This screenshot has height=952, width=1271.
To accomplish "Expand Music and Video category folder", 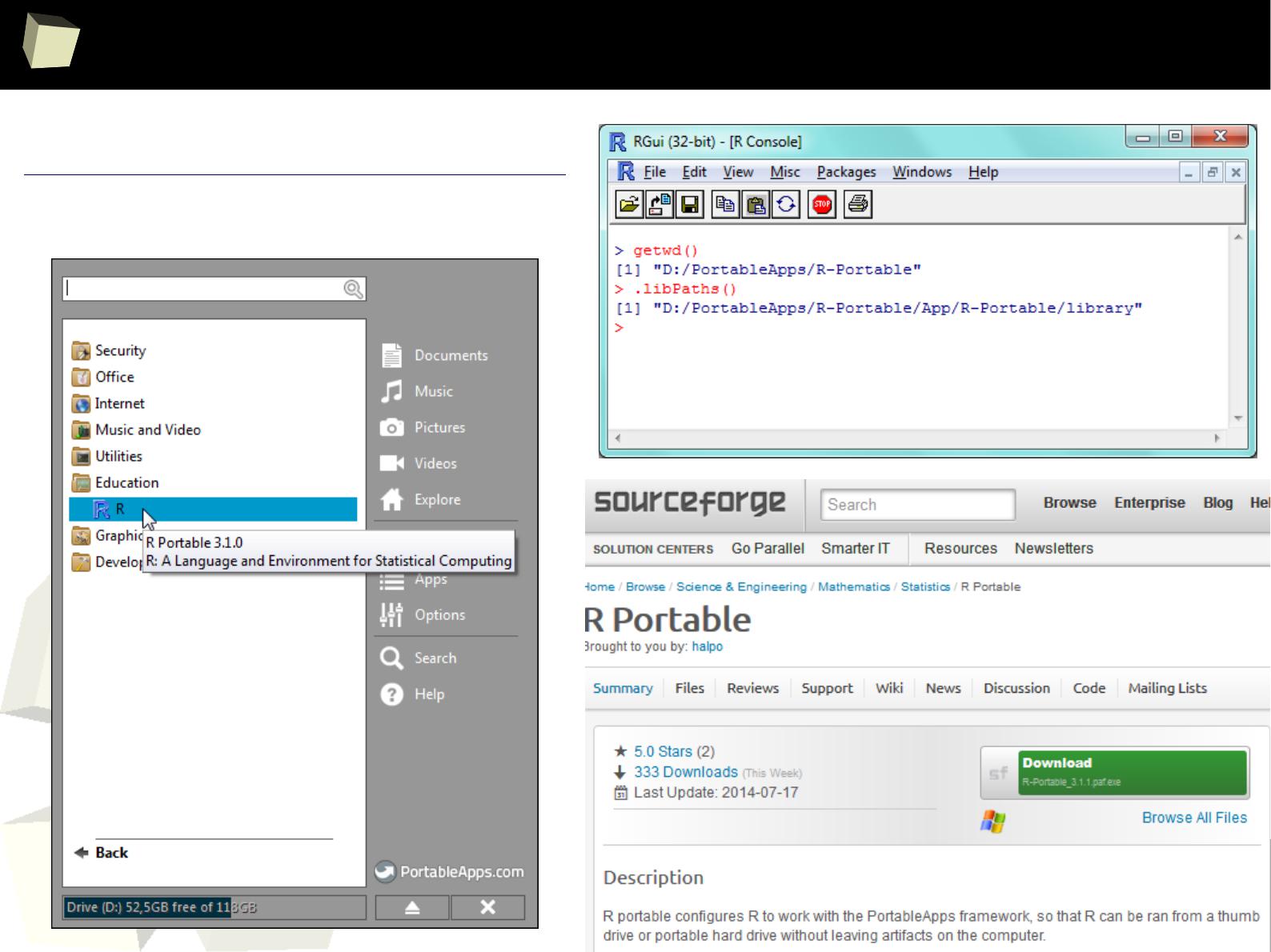I will (136, 430).
